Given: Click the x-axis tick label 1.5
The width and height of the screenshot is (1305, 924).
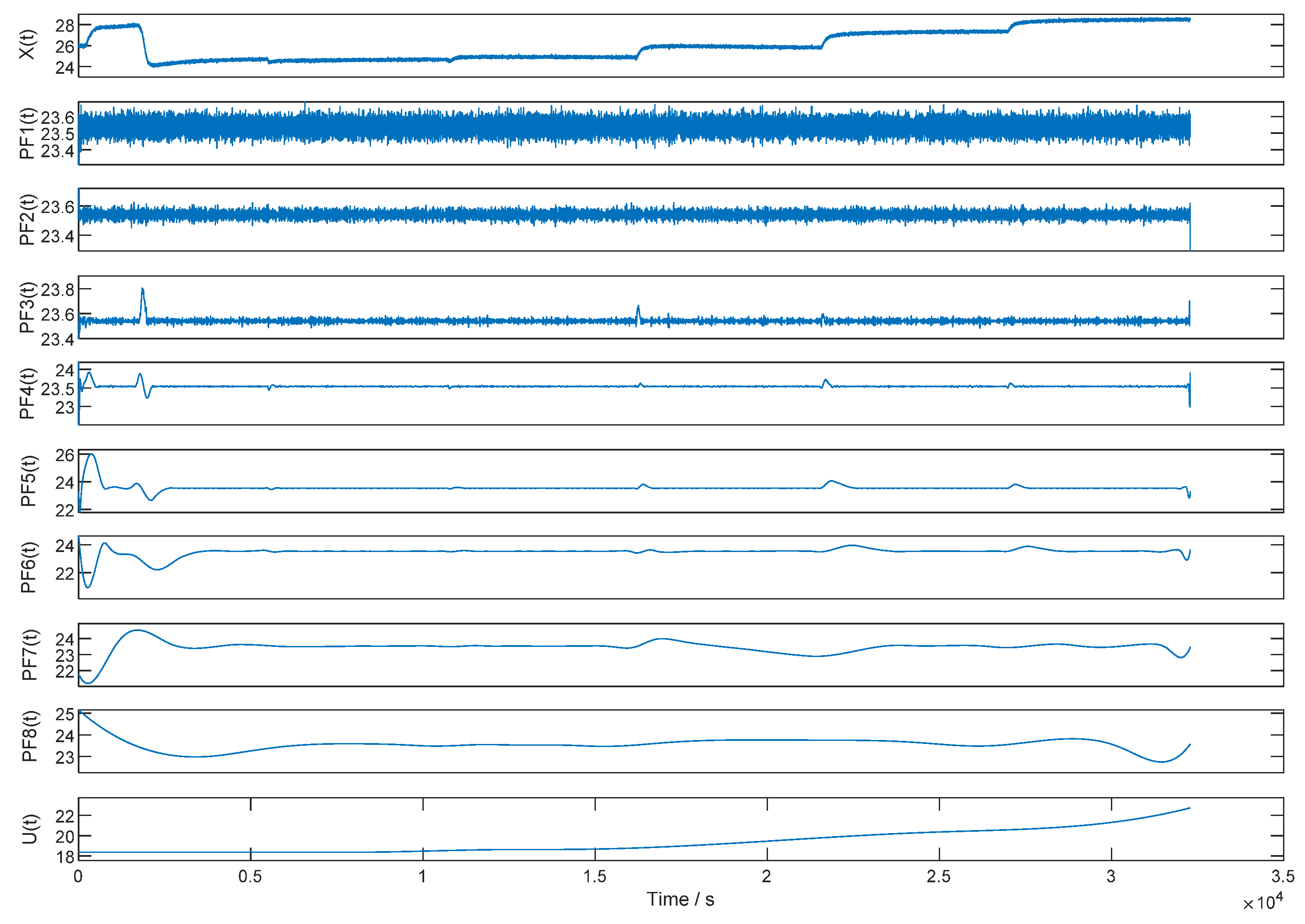Looking at the screenshot, I should pyautogui.click(x=595, y=877).
